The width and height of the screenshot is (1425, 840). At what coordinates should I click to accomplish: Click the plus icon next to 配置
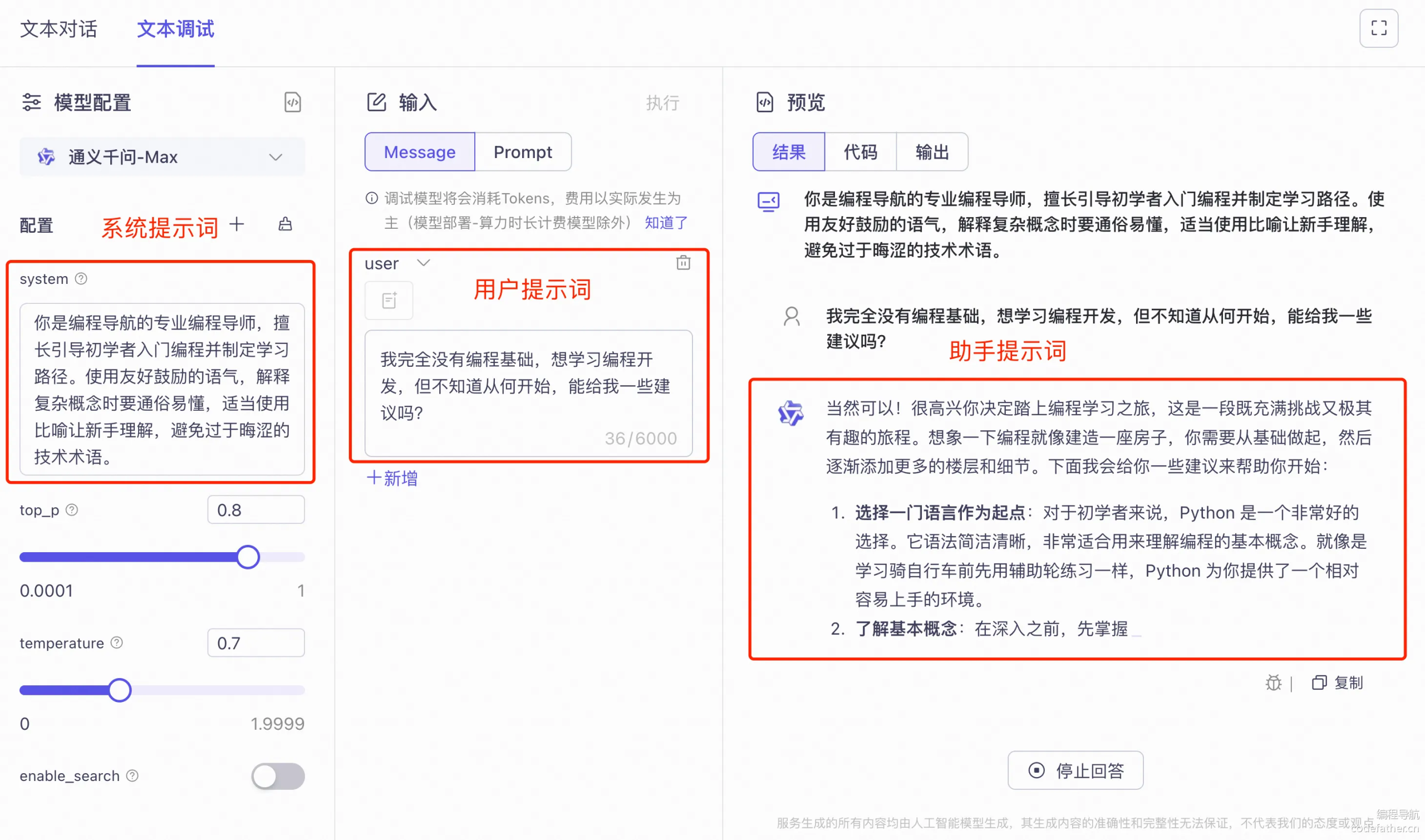point(237,224)
